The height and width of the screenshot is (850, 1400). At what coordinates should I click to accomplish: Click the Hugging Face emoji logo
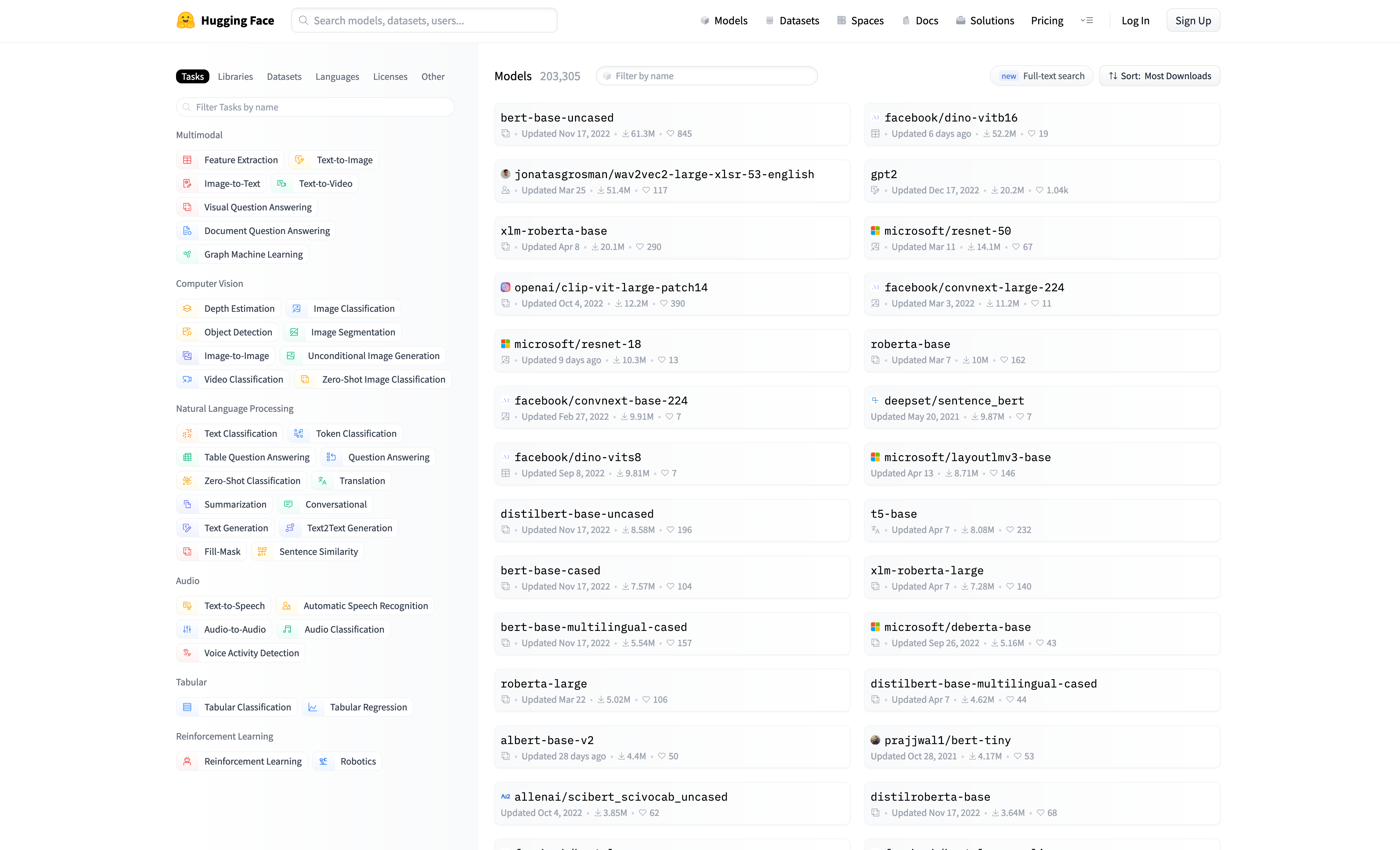pos(185,20)
